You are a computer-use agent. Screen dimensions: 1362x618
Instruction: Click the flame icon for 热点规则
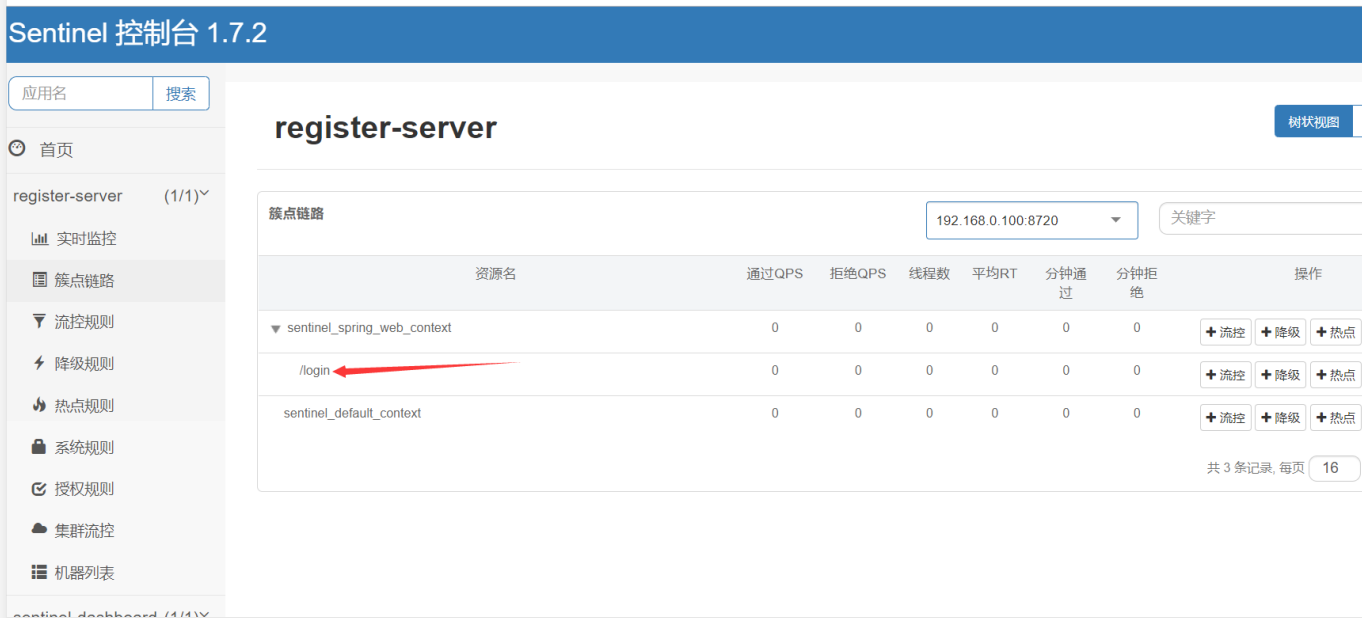point(40,405)
